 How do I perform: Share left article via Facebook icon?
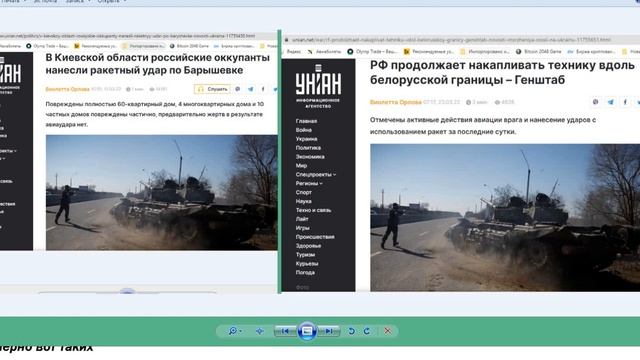pyautogui.click(x=263, y=89)
